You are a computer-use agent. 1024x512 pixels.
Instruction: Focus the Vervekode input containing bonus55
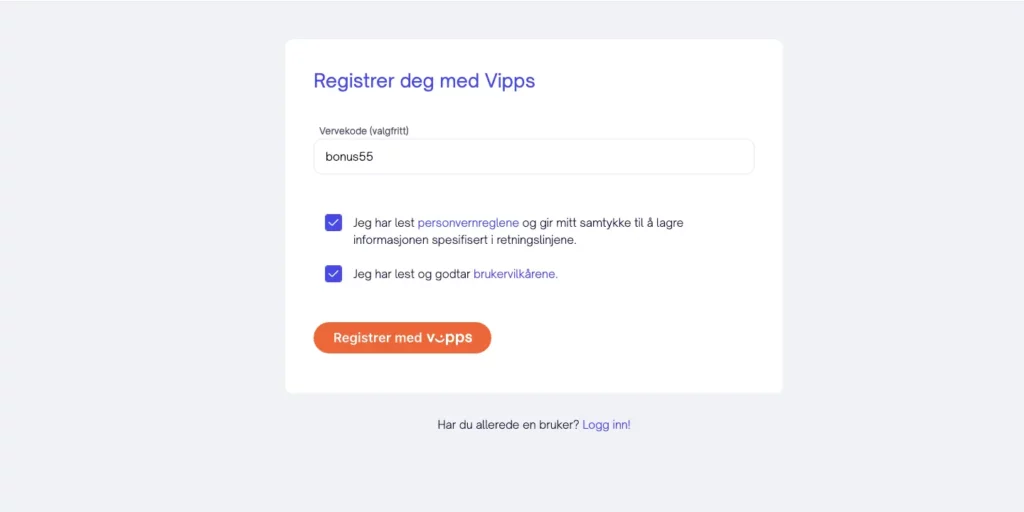click(x=534, y=157)
